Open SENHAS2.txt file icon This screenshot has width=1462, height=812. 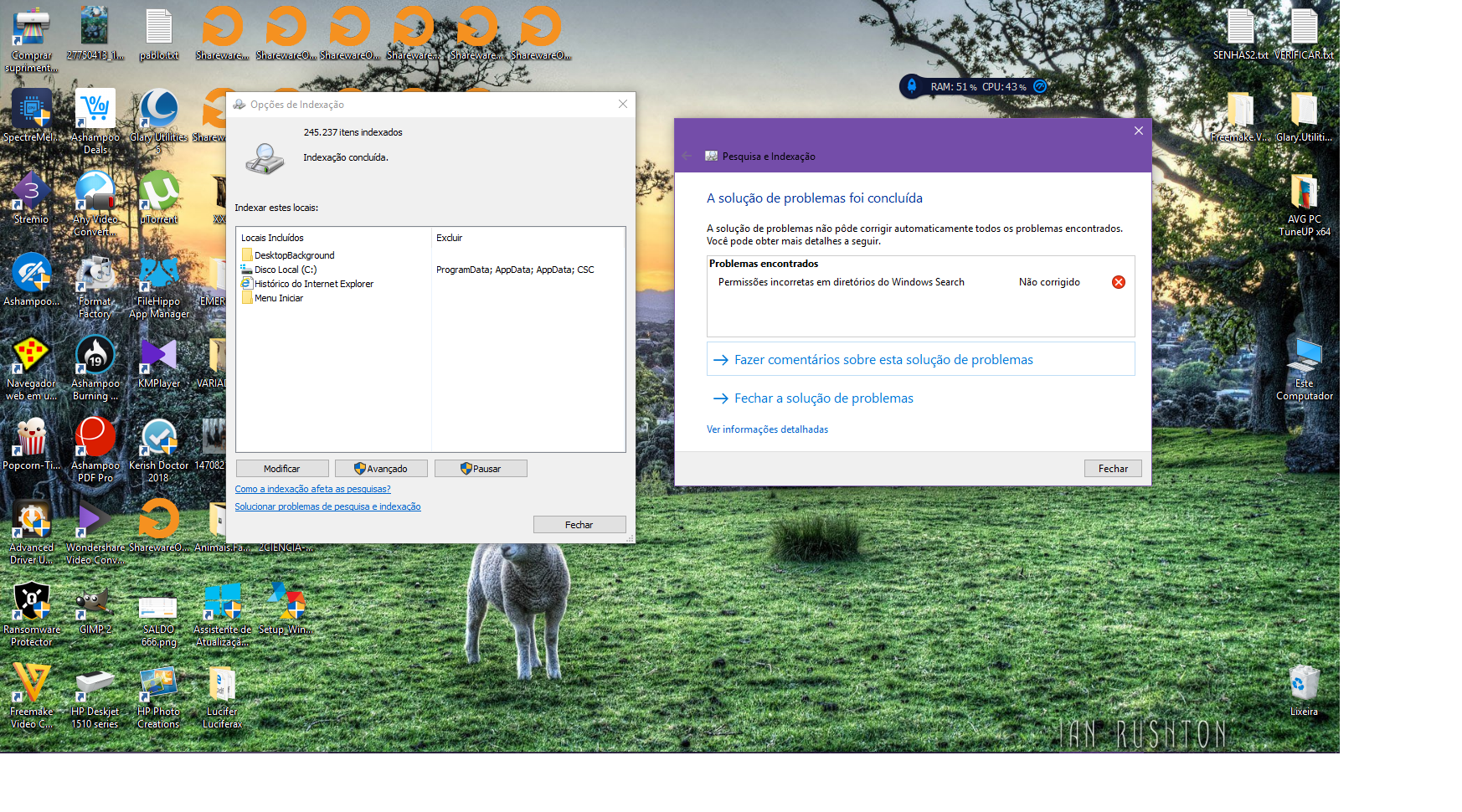(1240, 33)
